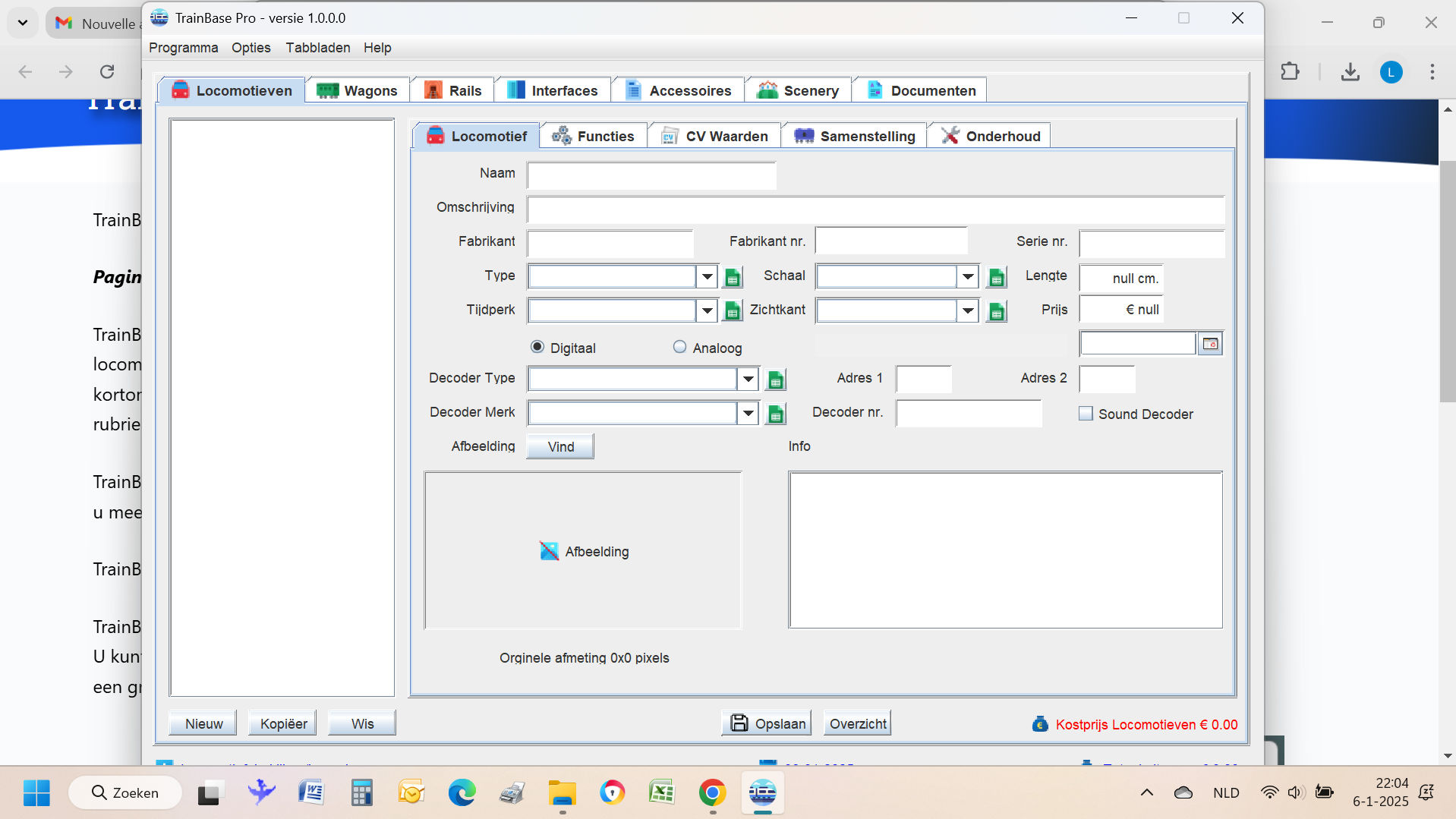This screenshot has height=819, width=1456.
Task: Open the Opties menu
Action: pyautogui.click(x=251, y=48)
